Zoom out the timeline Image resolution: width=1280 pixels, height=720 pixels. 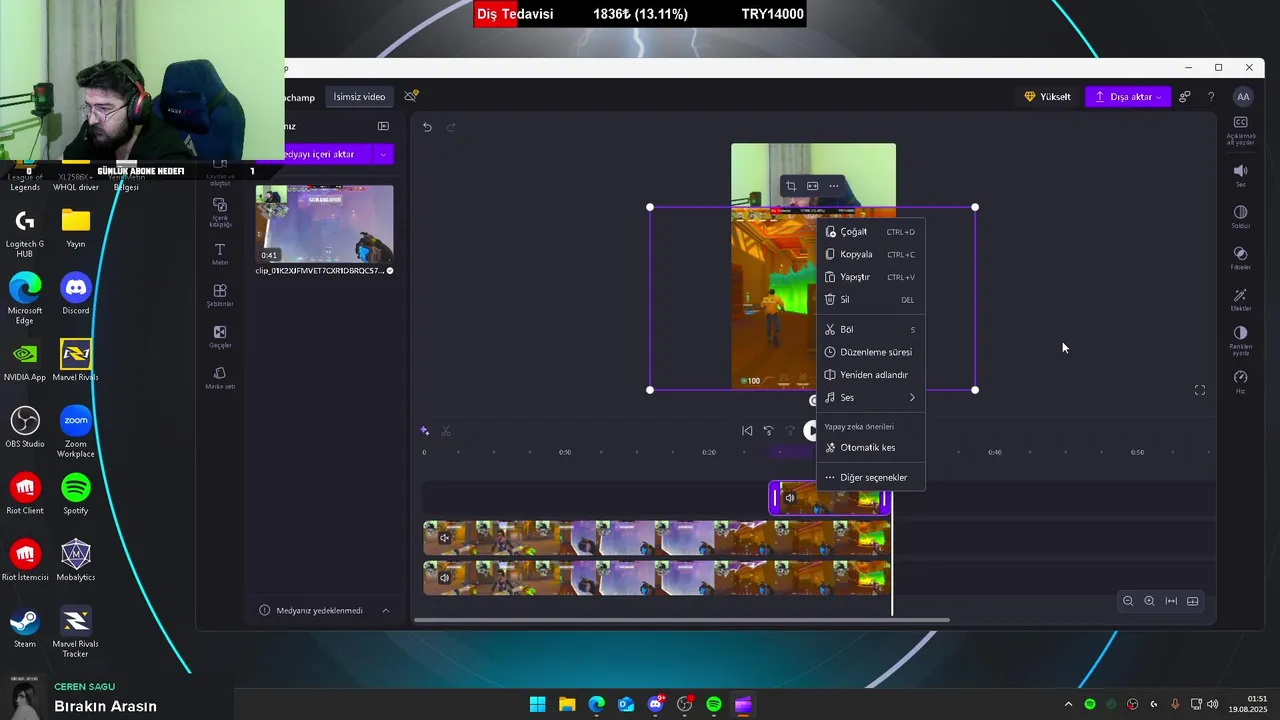click(1128, 601)
